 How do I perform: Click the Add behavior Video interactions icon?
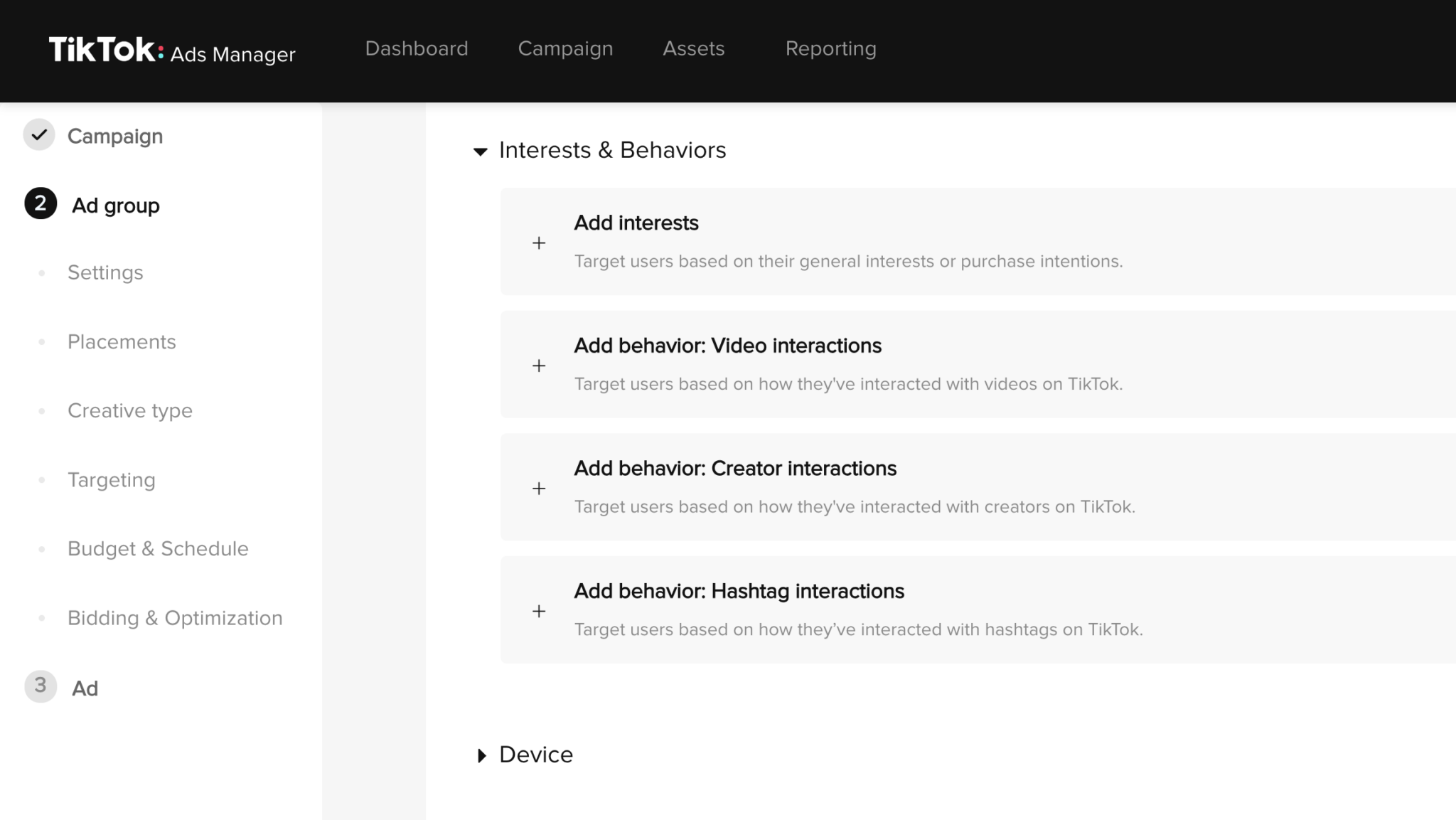tap(539, 364)
